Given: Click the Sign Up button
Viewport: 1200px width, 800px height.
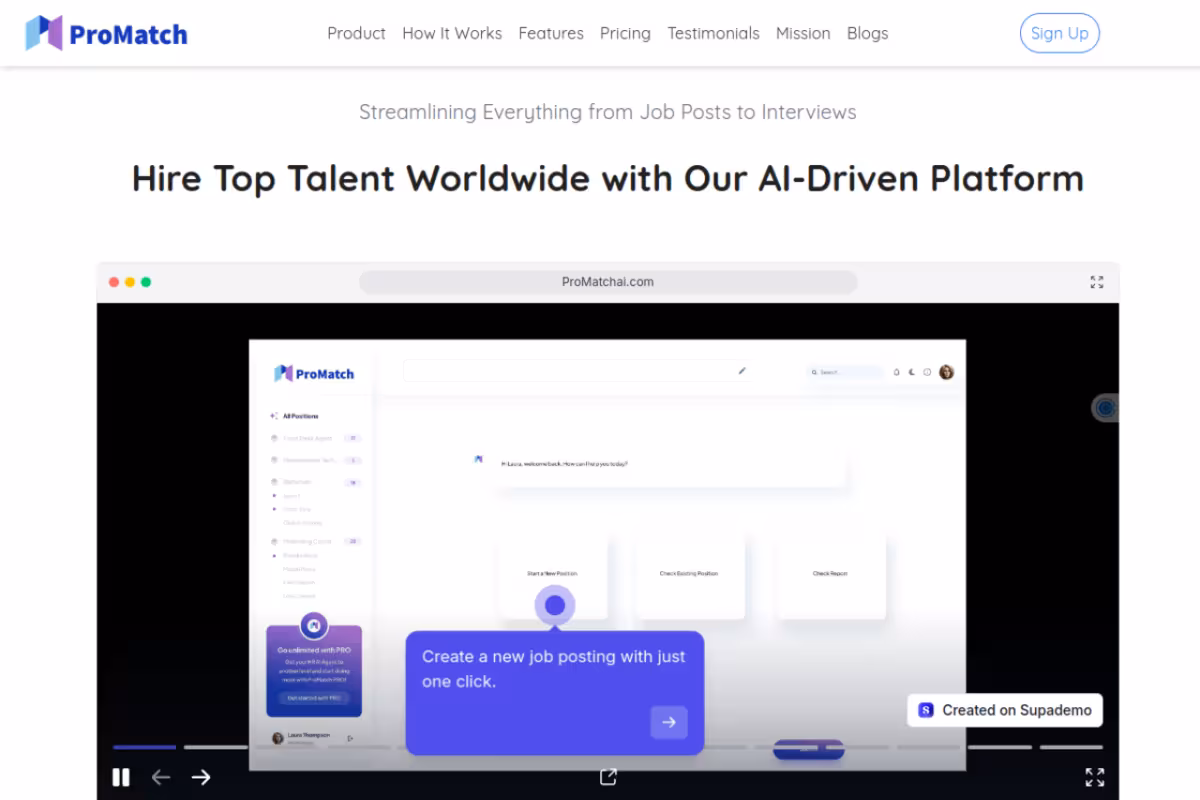Looking at the screenshot, I should tap(1060, 33).
